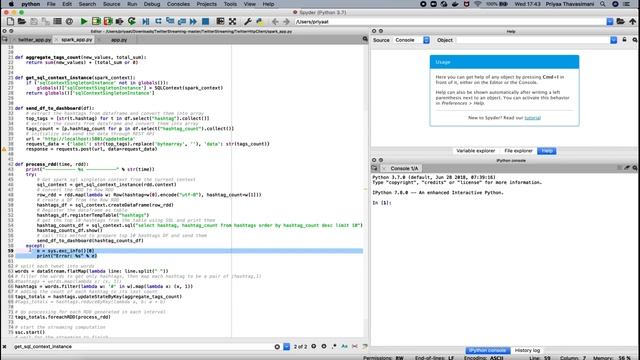Open Wi-Fi status in menu bar
Image resolution: width=640 pixels, height=360 pixels.
(477, 4)
